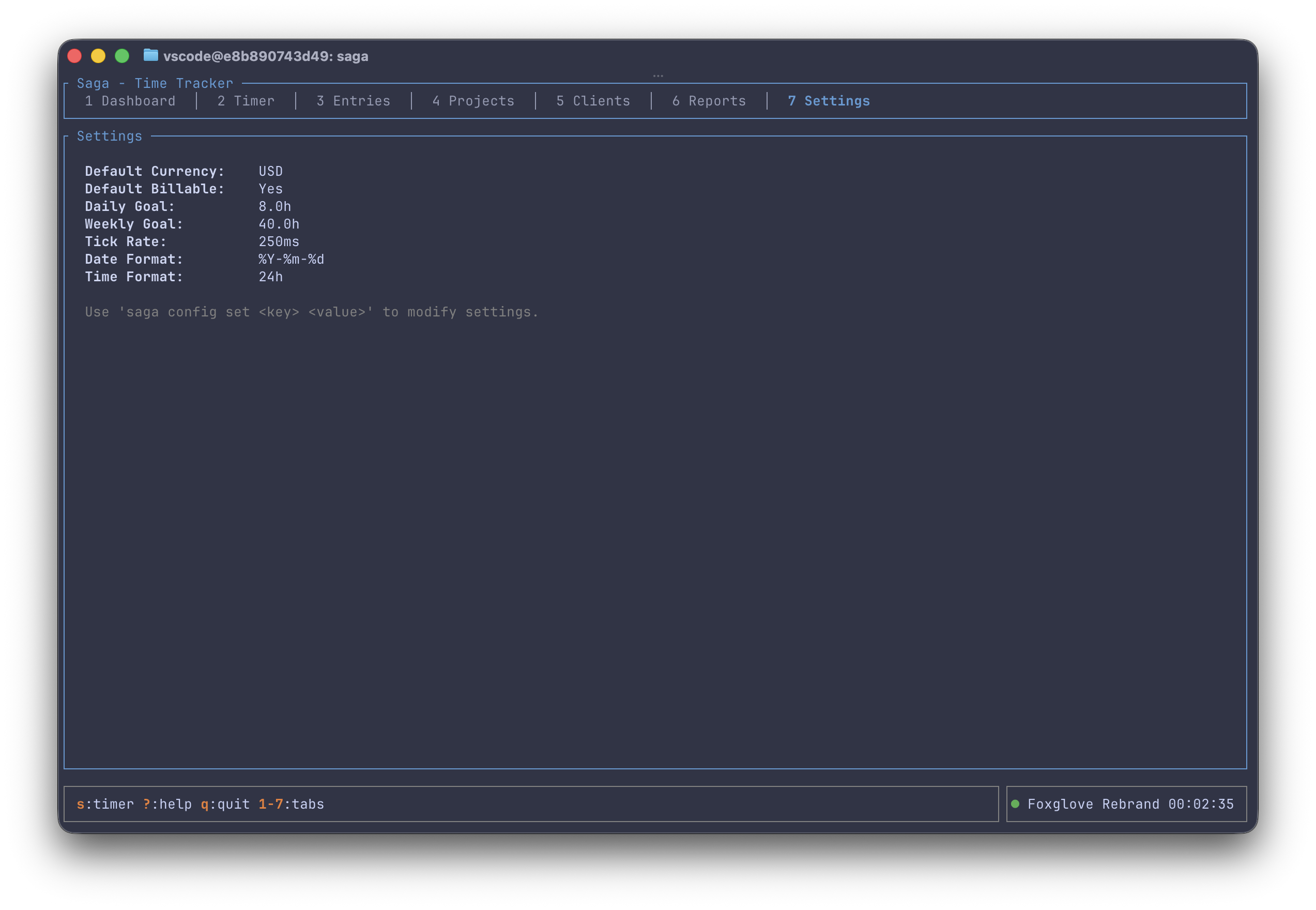
Task: Click the green running-timer status dot
Action: coord(1015,804)
